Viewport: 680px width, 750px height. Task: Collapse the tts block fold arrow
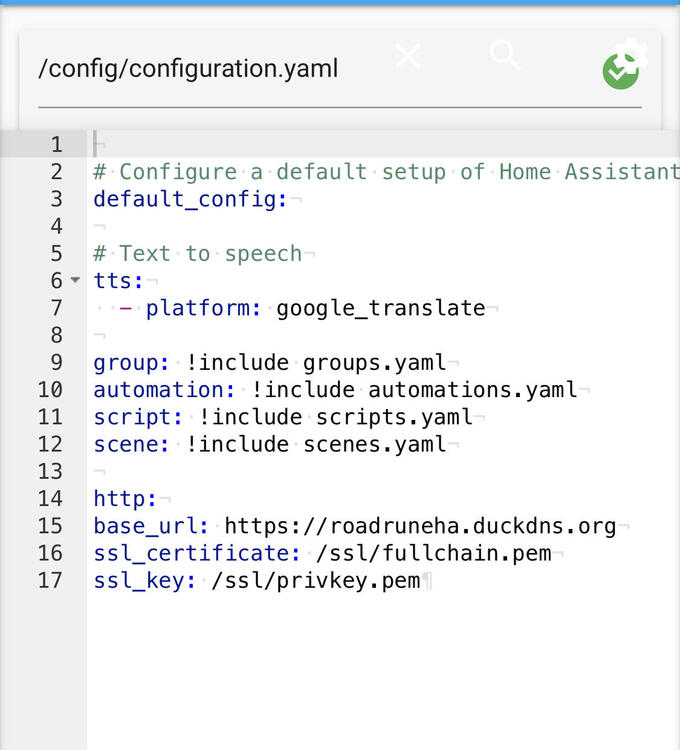(x=76, y=281)
